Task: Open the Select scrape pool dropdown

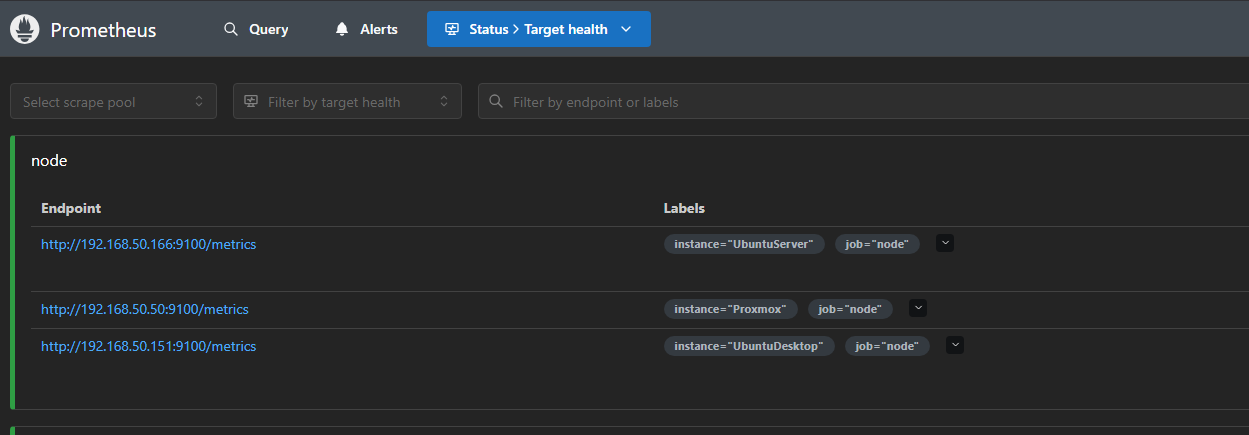Action: tap(113, 101)
